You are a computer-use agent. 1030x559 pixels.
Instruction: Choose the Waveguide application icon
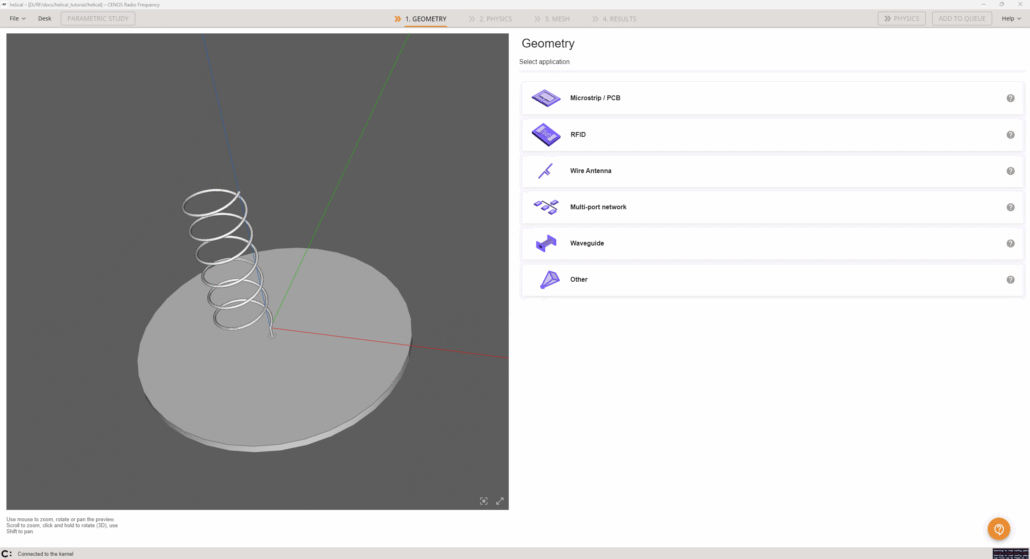[546, 243]
